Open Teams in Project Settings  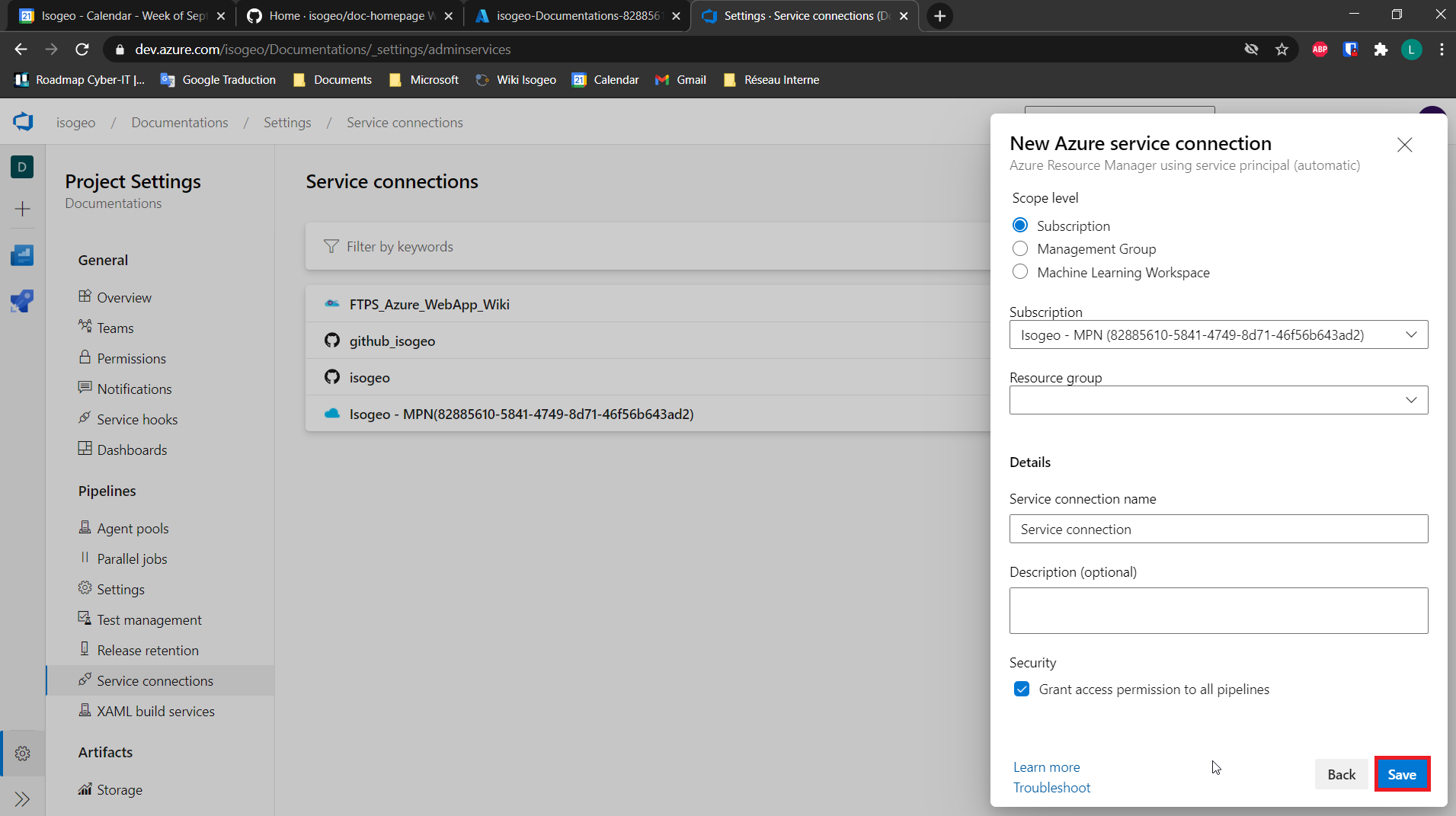(x=115, y=328)
